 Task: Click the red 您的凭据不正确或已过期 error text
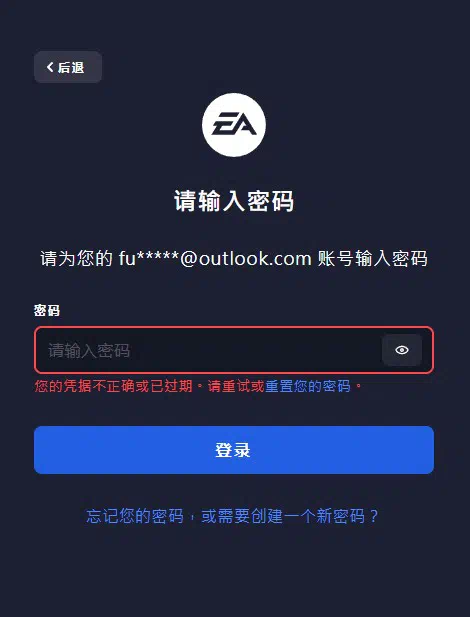pyautogui.click(x=113, y=386)
